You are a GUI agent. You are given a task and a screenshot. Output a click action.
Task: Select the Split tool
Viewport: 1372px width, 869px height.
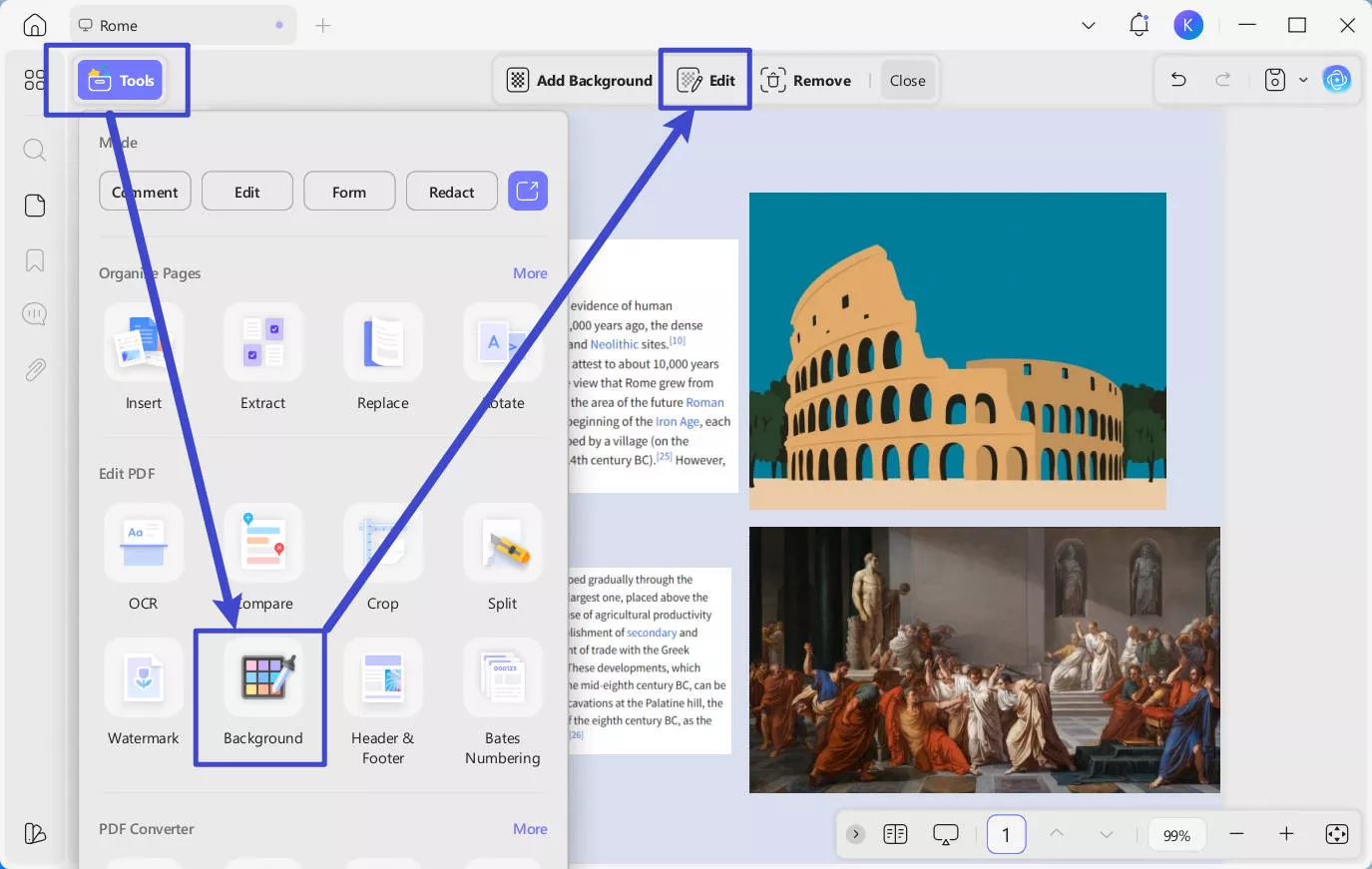(x=503, y=558)
